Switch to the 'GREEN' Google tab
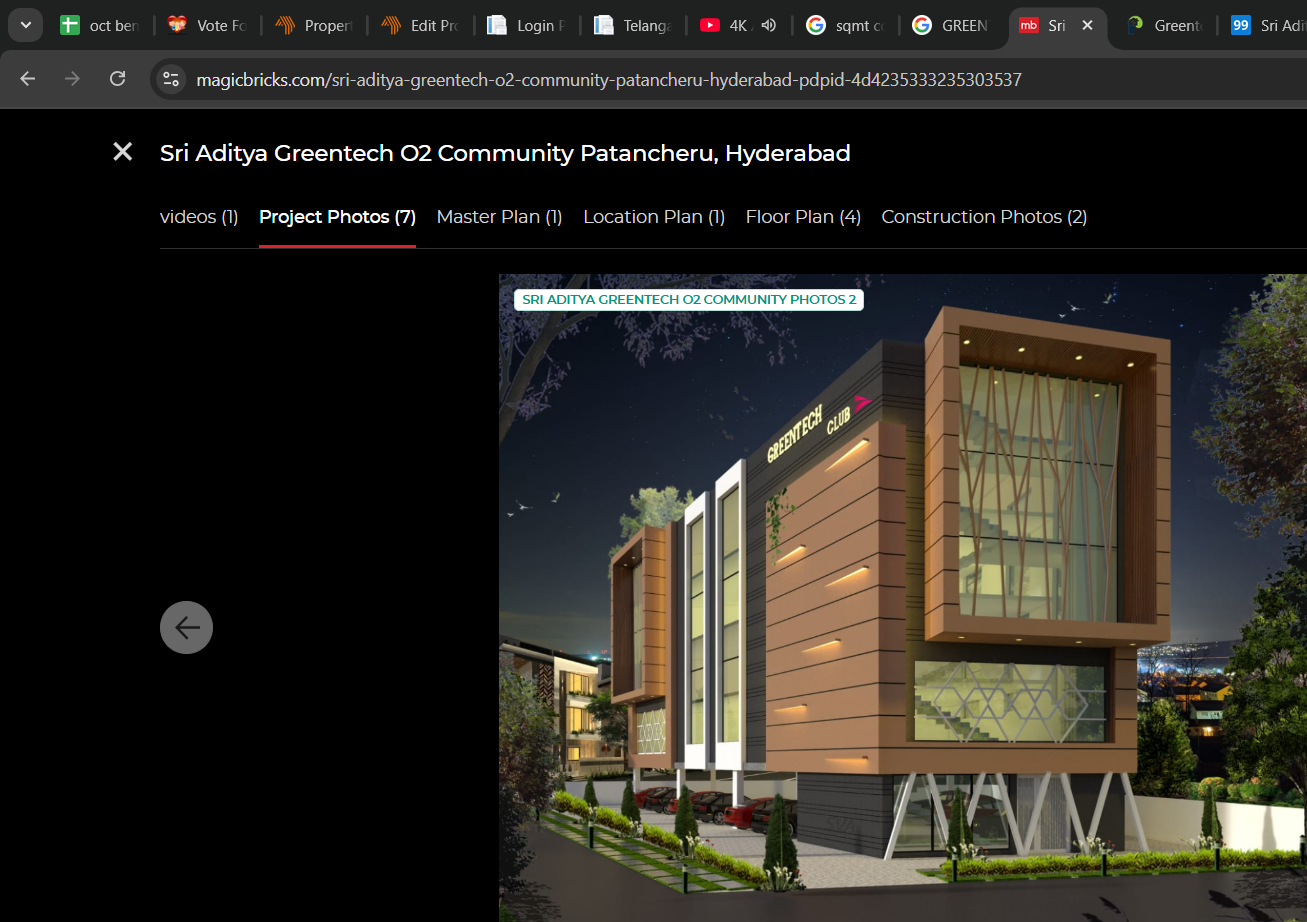 pyautogui.click(x=952, y=26)
